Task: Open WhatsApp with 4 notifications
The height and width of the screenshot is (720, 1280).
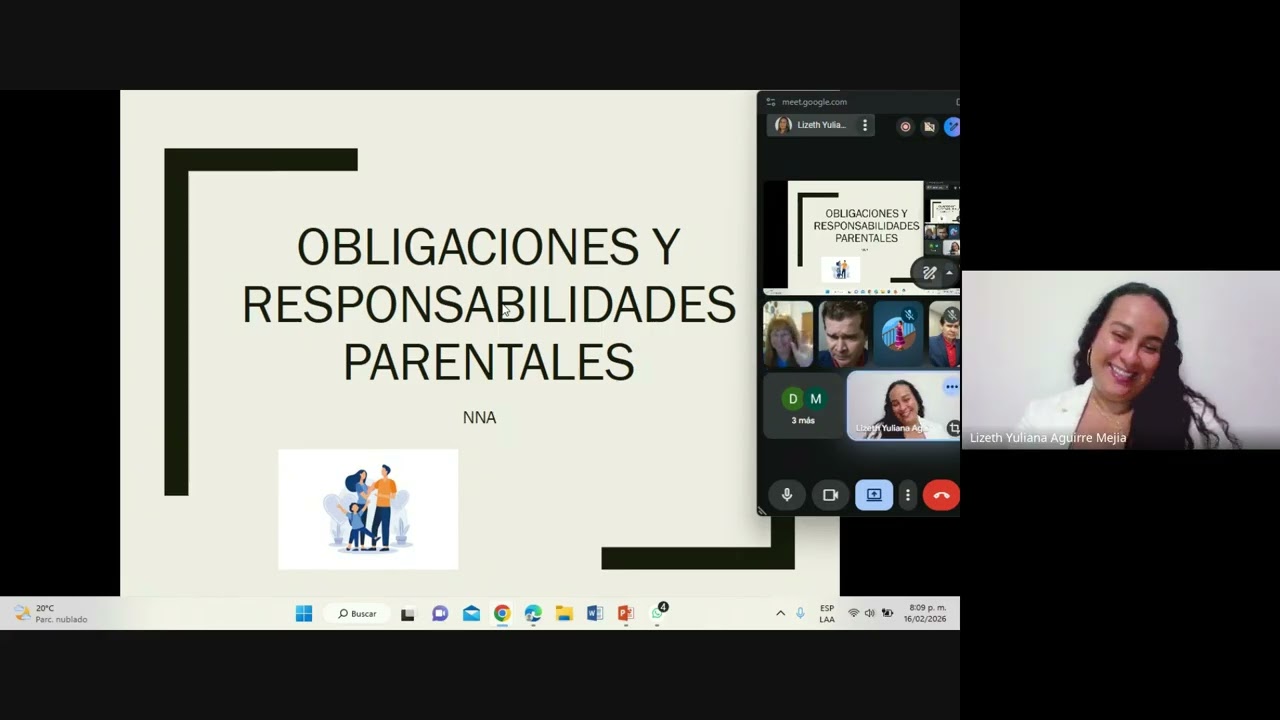Action: tap(658, 613)
